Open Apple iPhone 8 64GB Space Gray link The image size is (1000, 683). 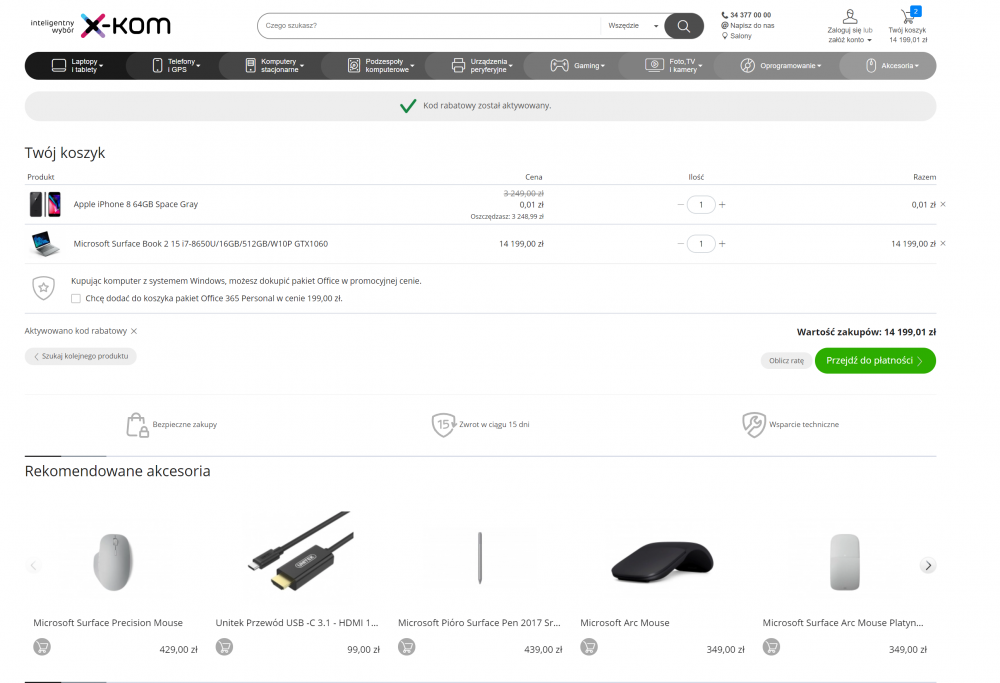(x=136, y=204)
